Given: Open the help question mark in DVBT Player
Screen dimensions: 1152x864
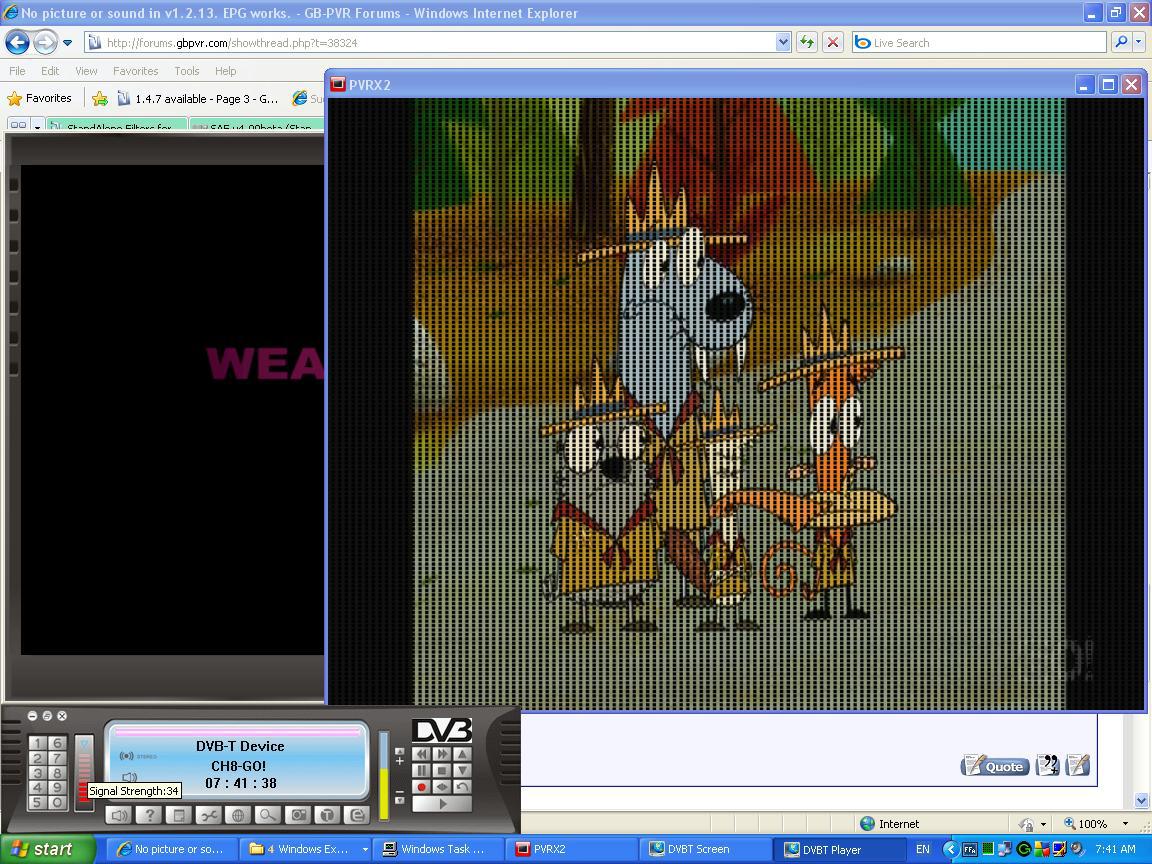Looking at the screenshot, I should [x=149, y=815].
